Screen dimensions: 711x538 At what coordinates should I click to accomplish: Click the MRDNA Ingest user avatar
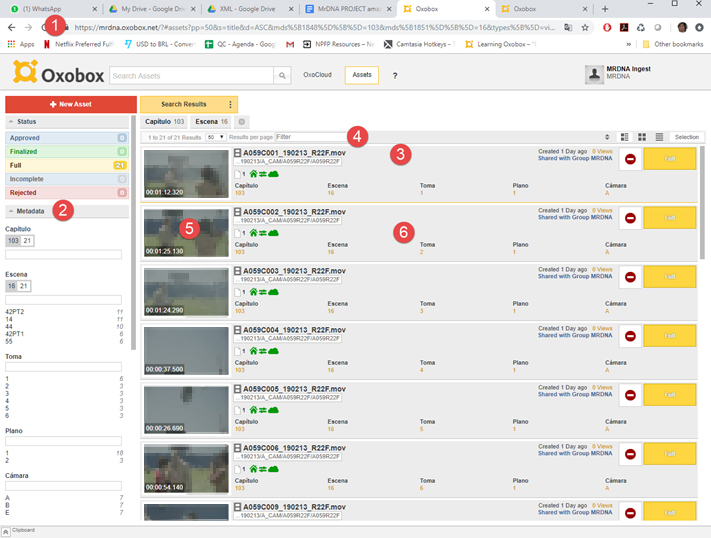pos(594,74)
